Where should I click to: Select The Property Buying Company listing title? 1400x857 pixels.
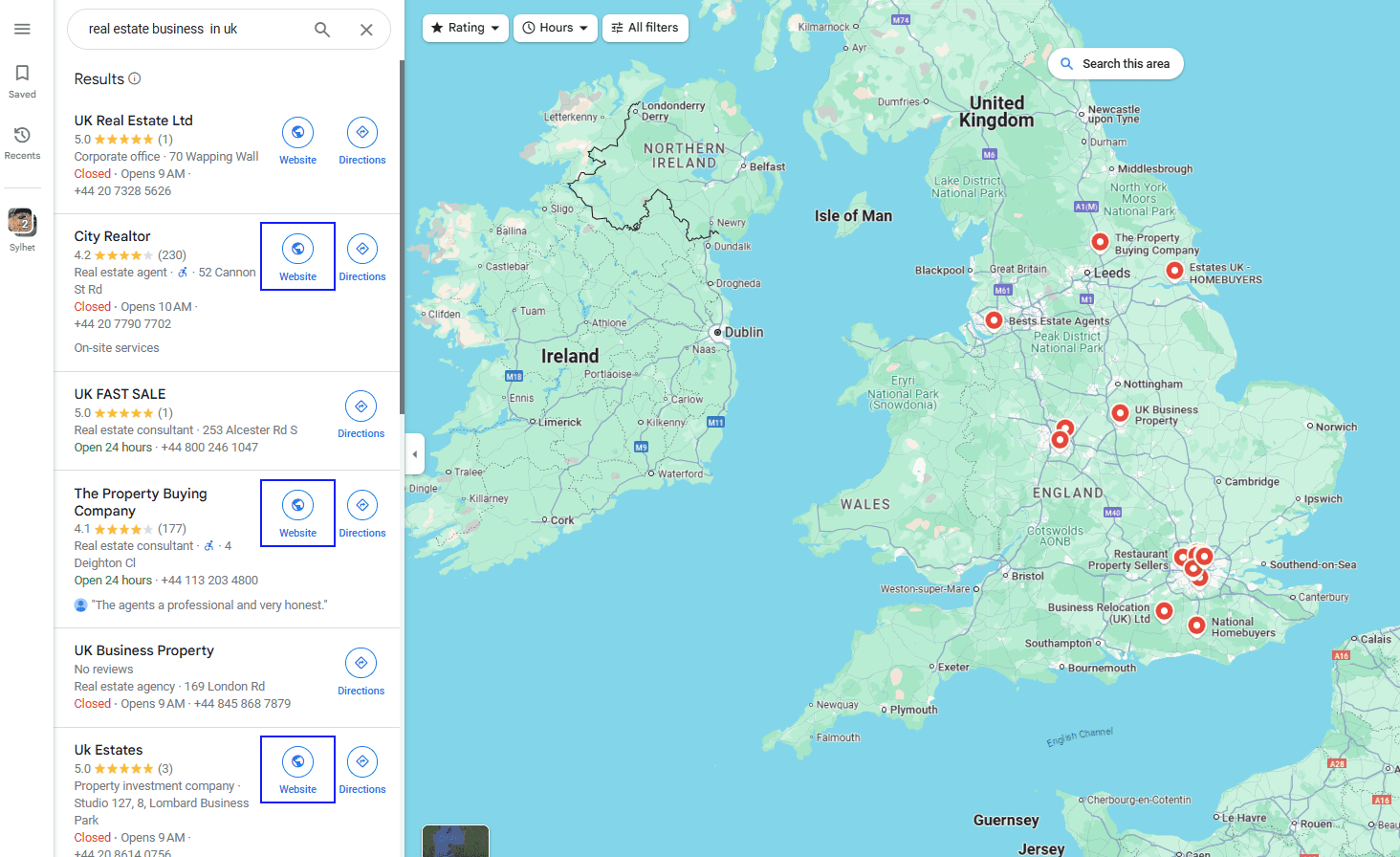coord(141,502)
